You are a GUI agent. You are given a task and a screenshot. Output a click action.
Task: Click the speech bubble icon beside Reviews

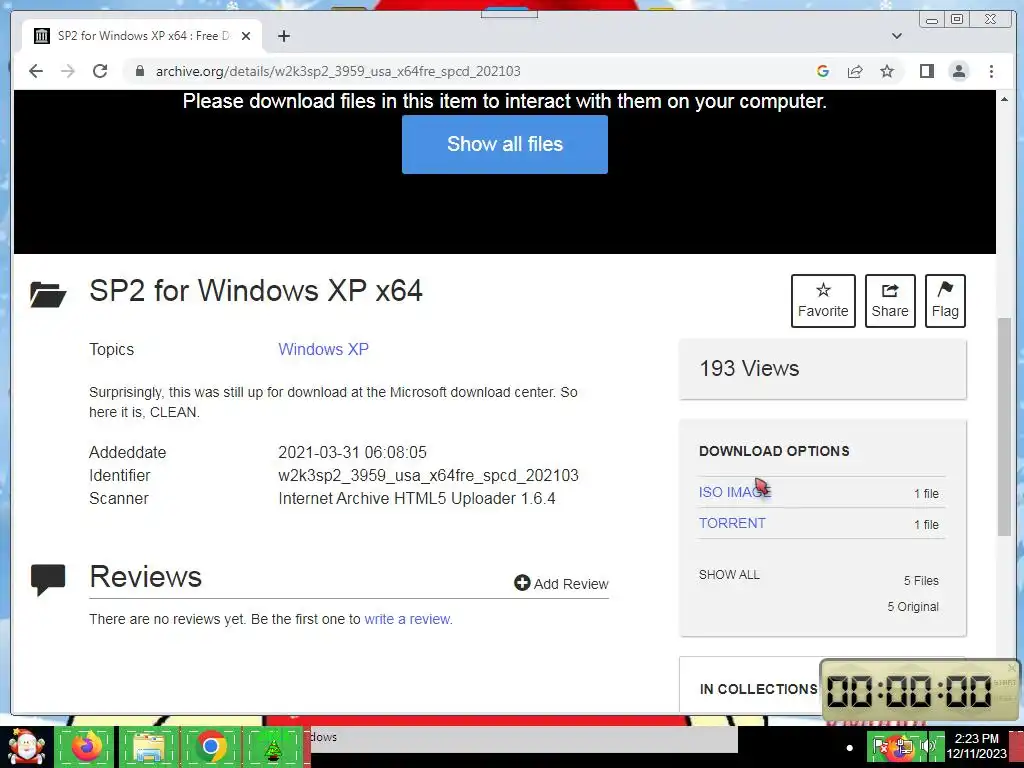click(x=48, y=579)
